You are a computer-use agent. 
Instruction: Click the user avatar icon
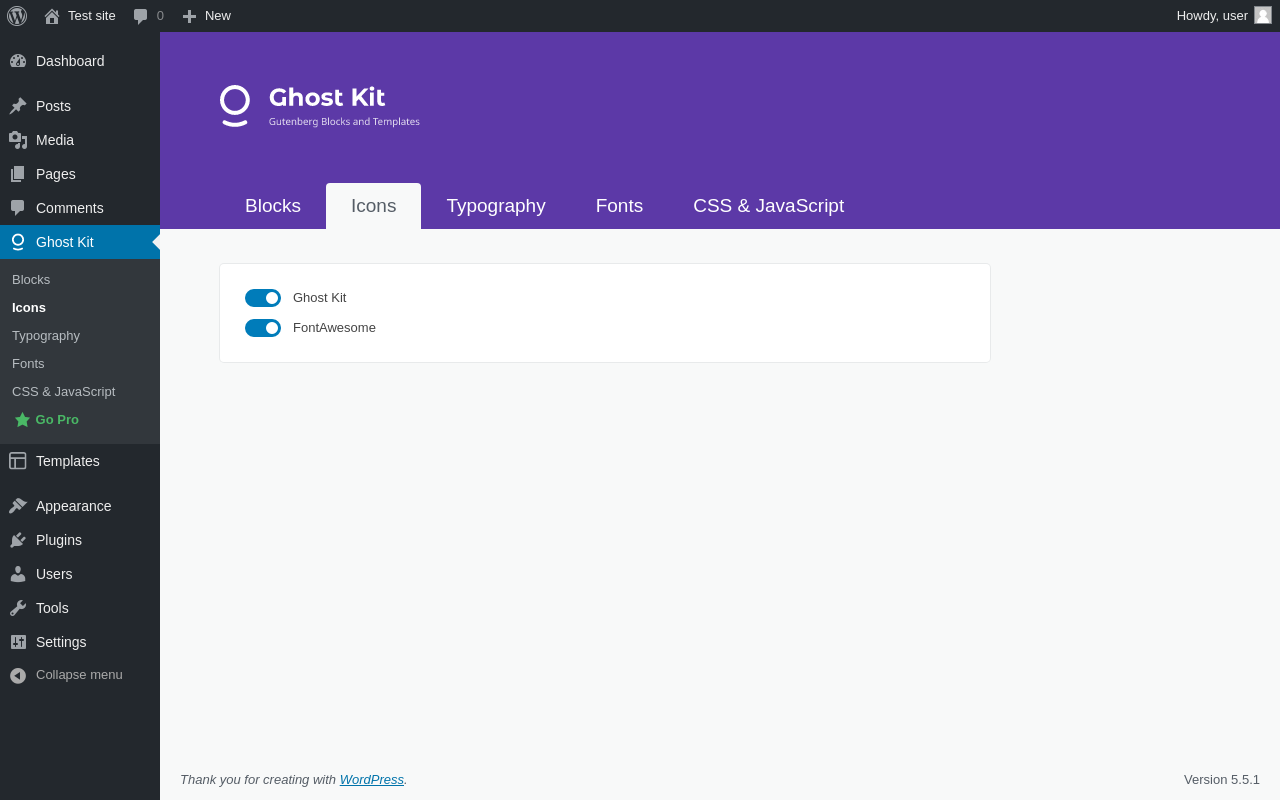tap(1263, 15)
